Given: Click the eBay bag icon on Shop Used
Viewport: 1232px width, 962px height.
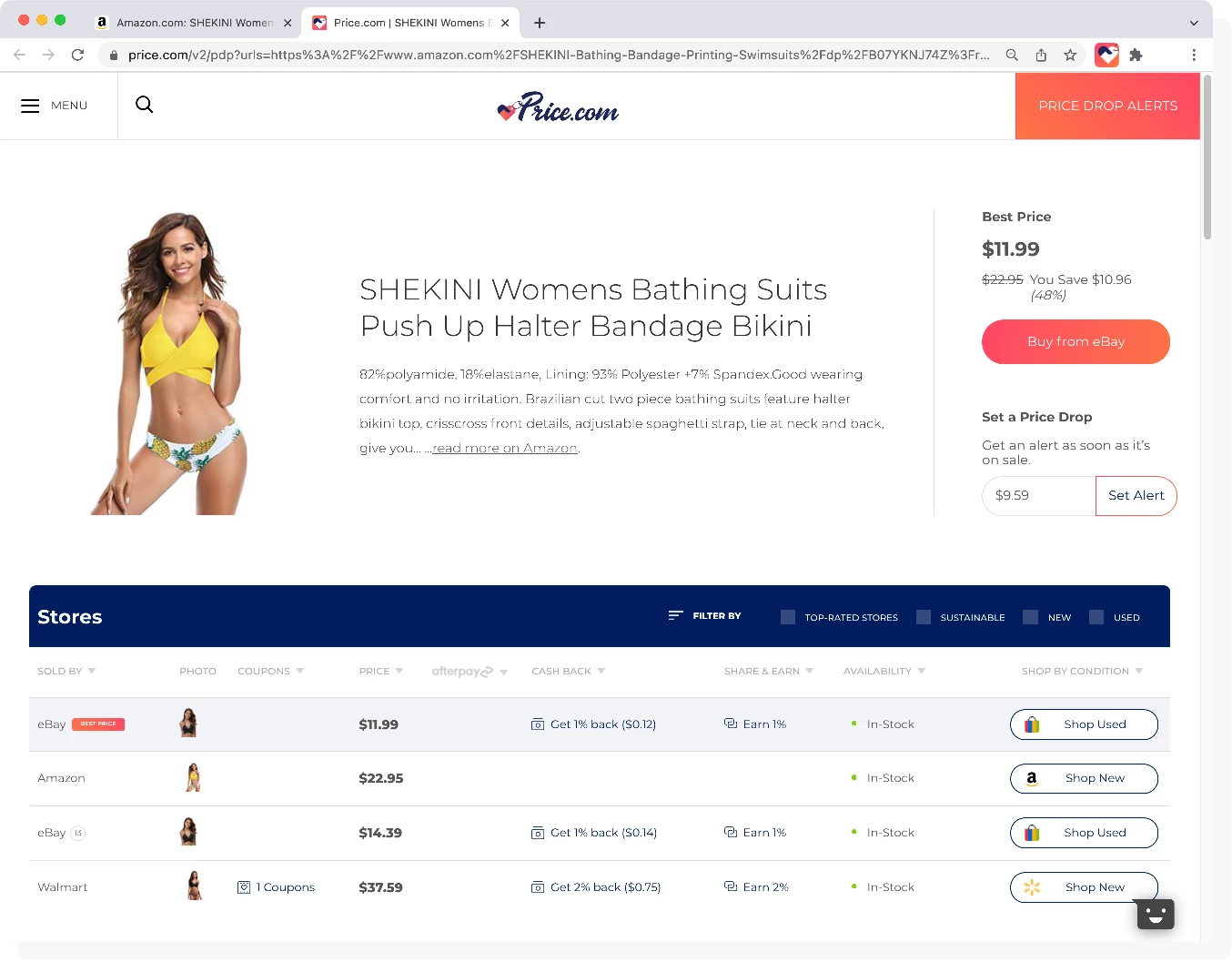Looking at the screenshot, I should click(1031, 724).
